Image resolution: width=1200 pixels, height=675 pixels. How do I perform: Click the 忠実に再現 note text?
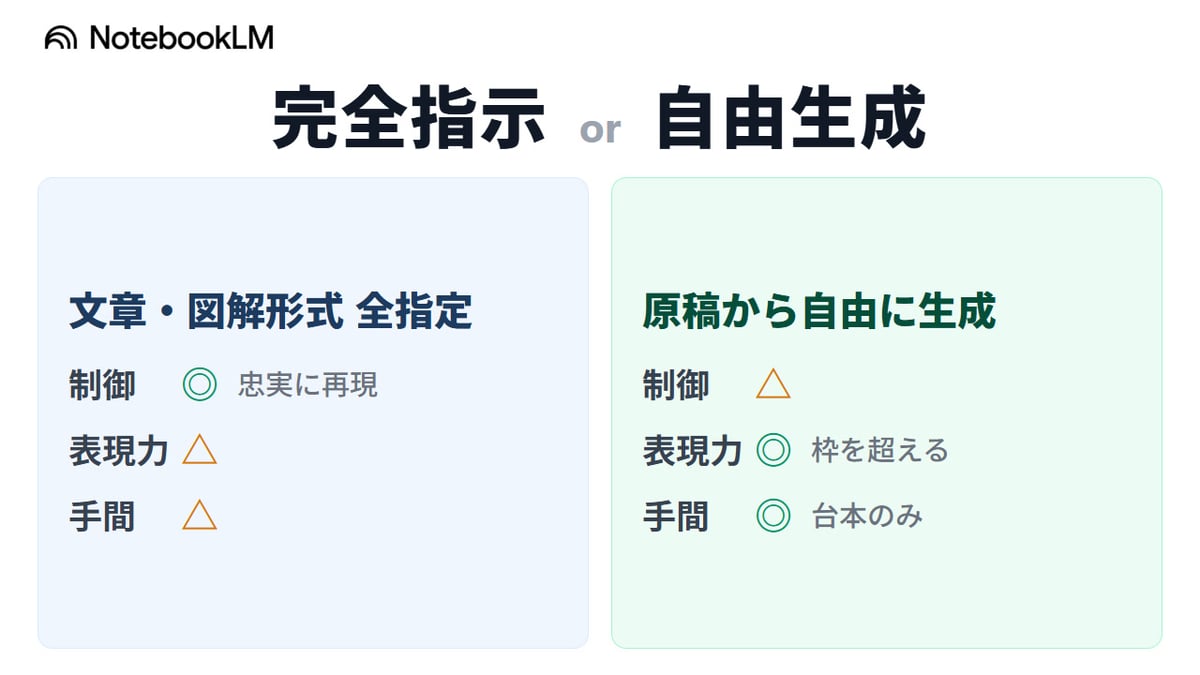click(x=307, y=385)
